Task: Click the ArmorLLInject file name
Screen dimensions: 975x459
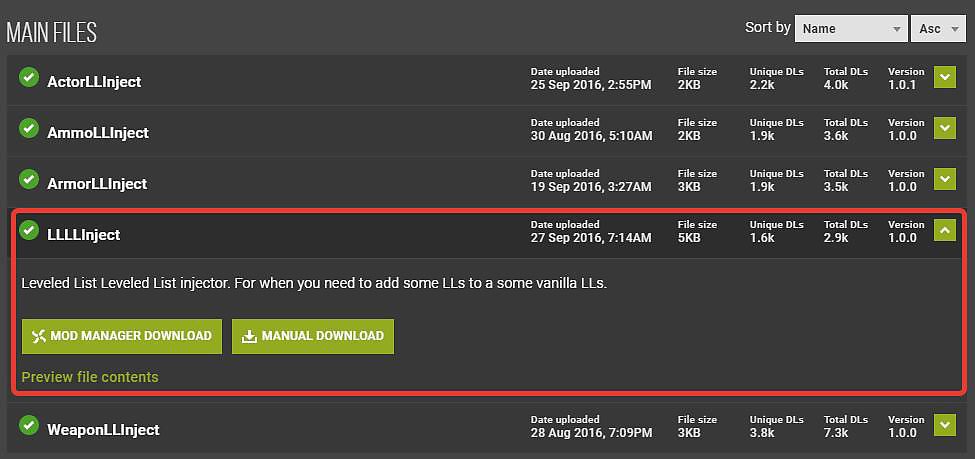Action: [97, 184]
